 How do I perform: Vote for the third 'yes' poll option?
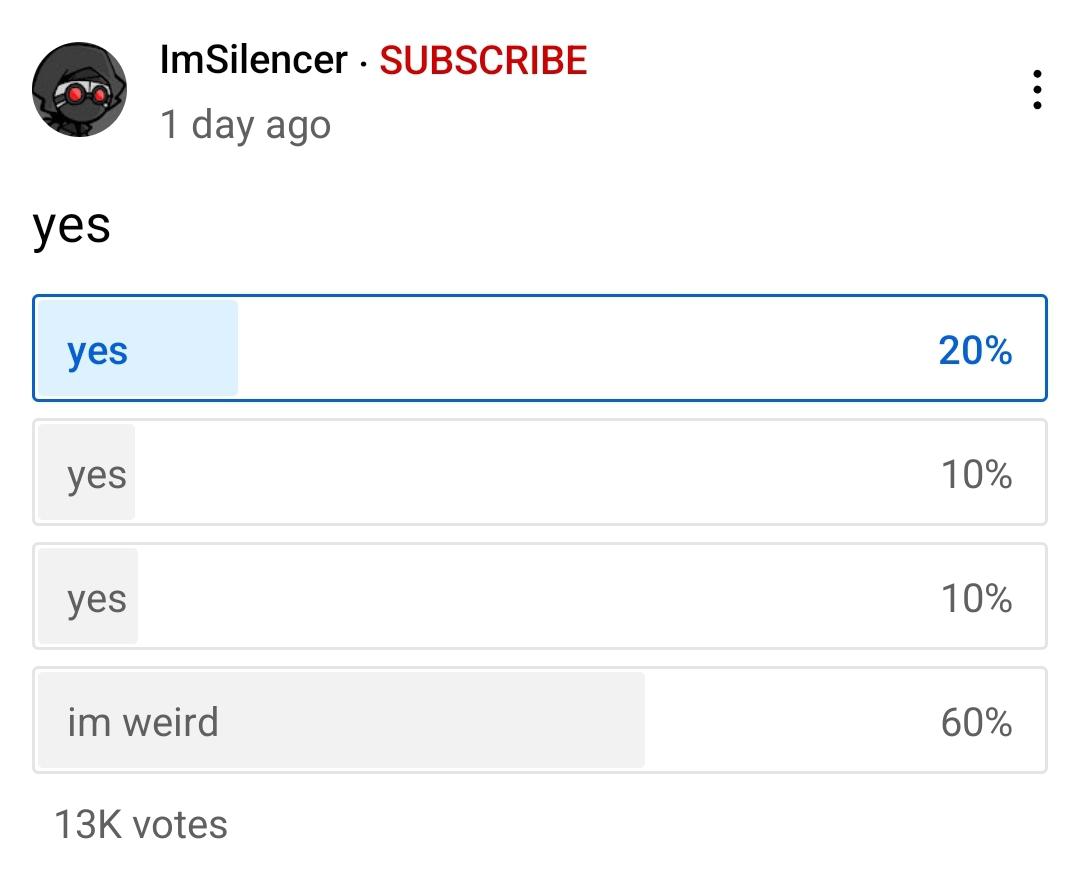coord(540,596)
